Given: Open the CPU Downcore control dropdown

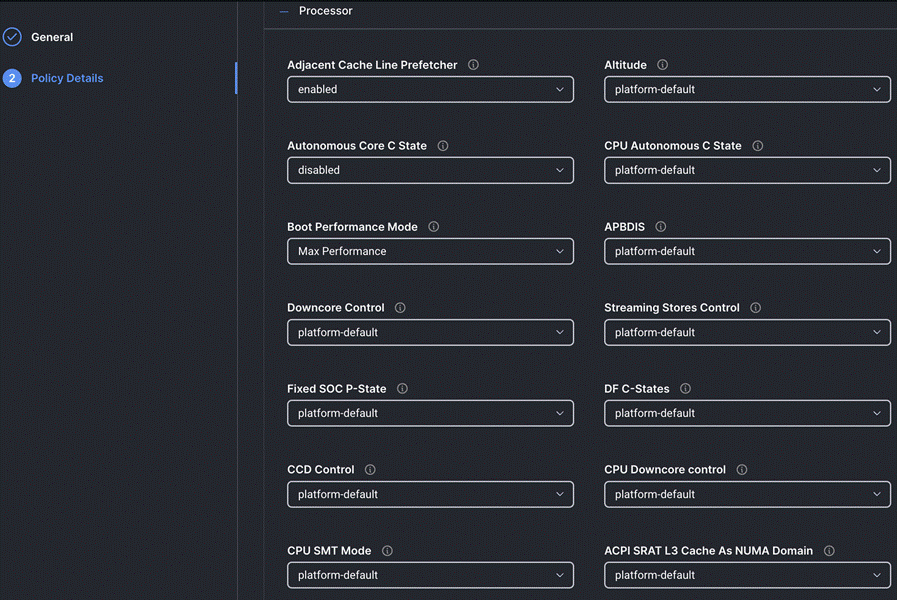Looking at the screenshot, I should point(747,494).
